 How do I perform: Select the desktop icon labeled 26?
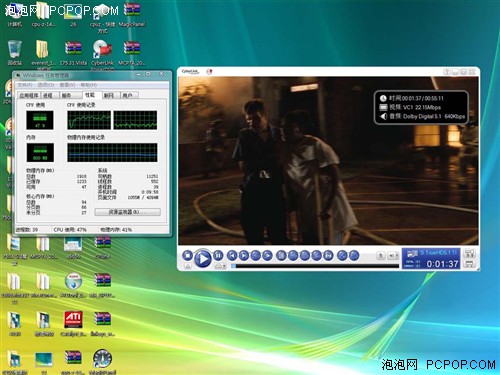point(73,15)
